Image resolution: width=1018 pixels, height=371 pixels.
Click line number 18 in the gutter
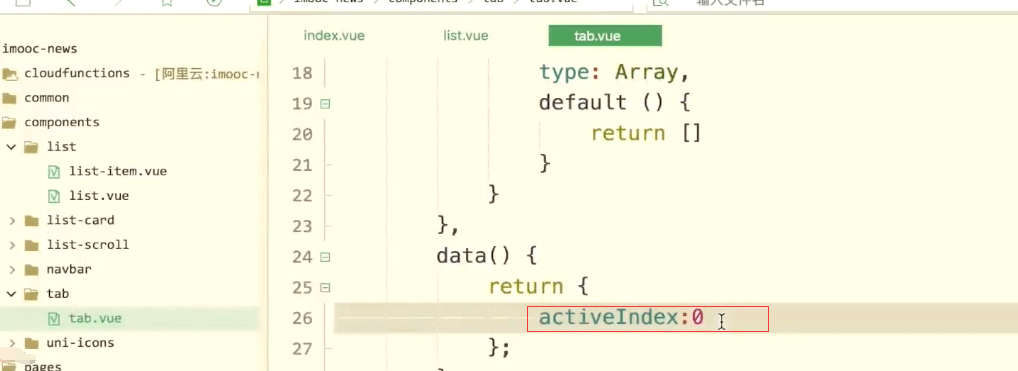click(302, 73)
